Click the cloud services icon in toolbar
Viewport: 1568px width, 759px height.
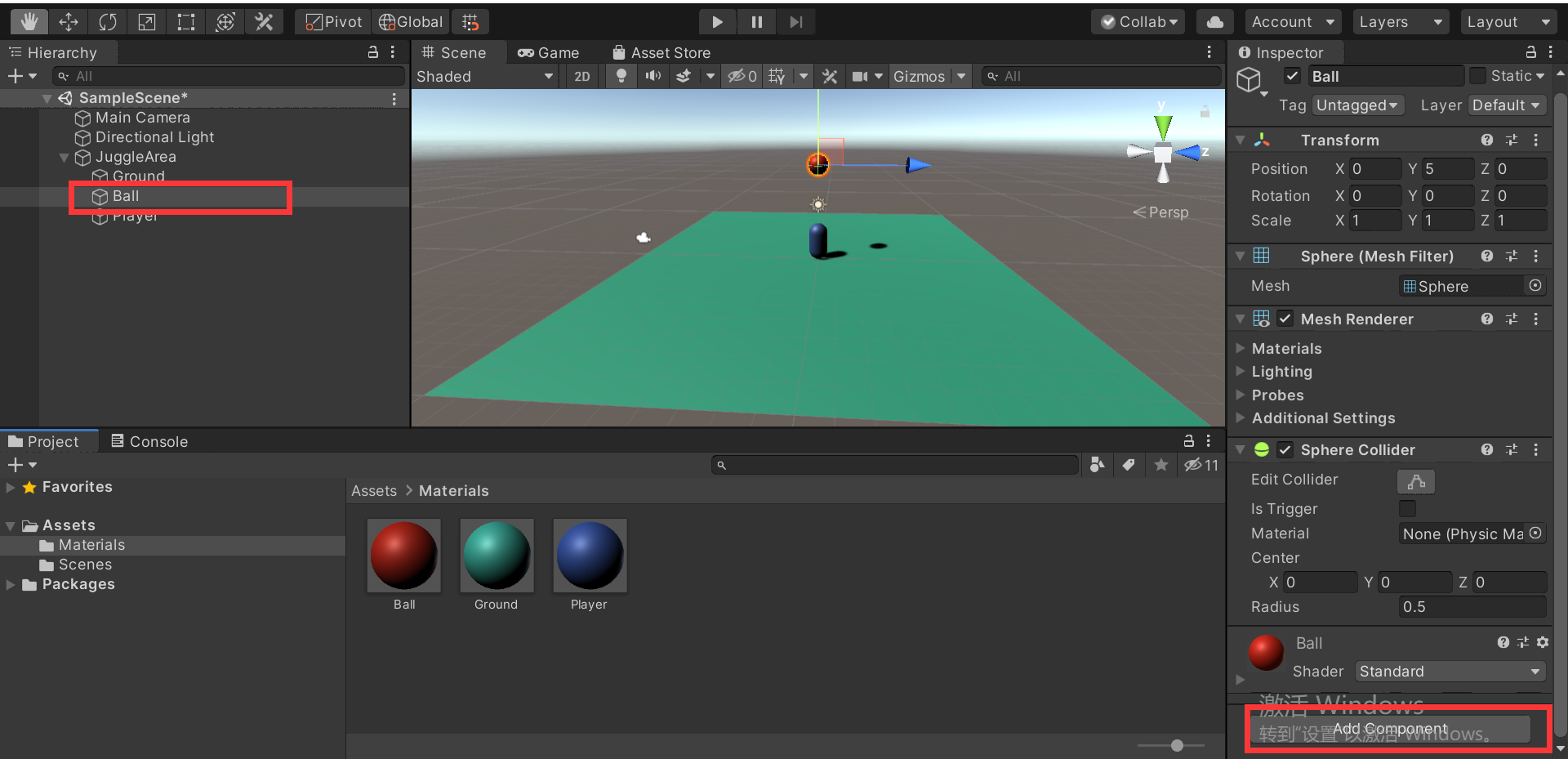click(x=1214, y=21)
